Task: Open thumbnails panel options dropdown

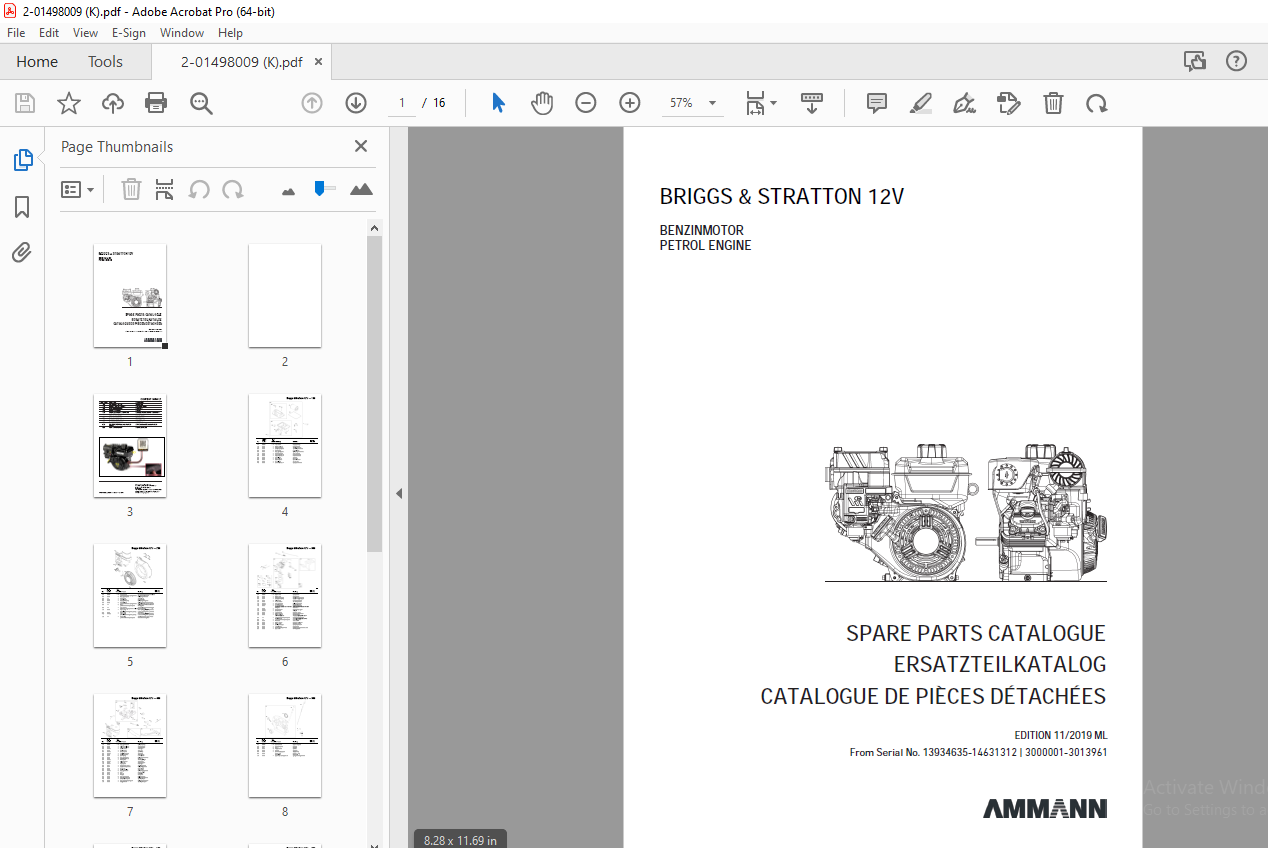Action: [x=77, y=189]
